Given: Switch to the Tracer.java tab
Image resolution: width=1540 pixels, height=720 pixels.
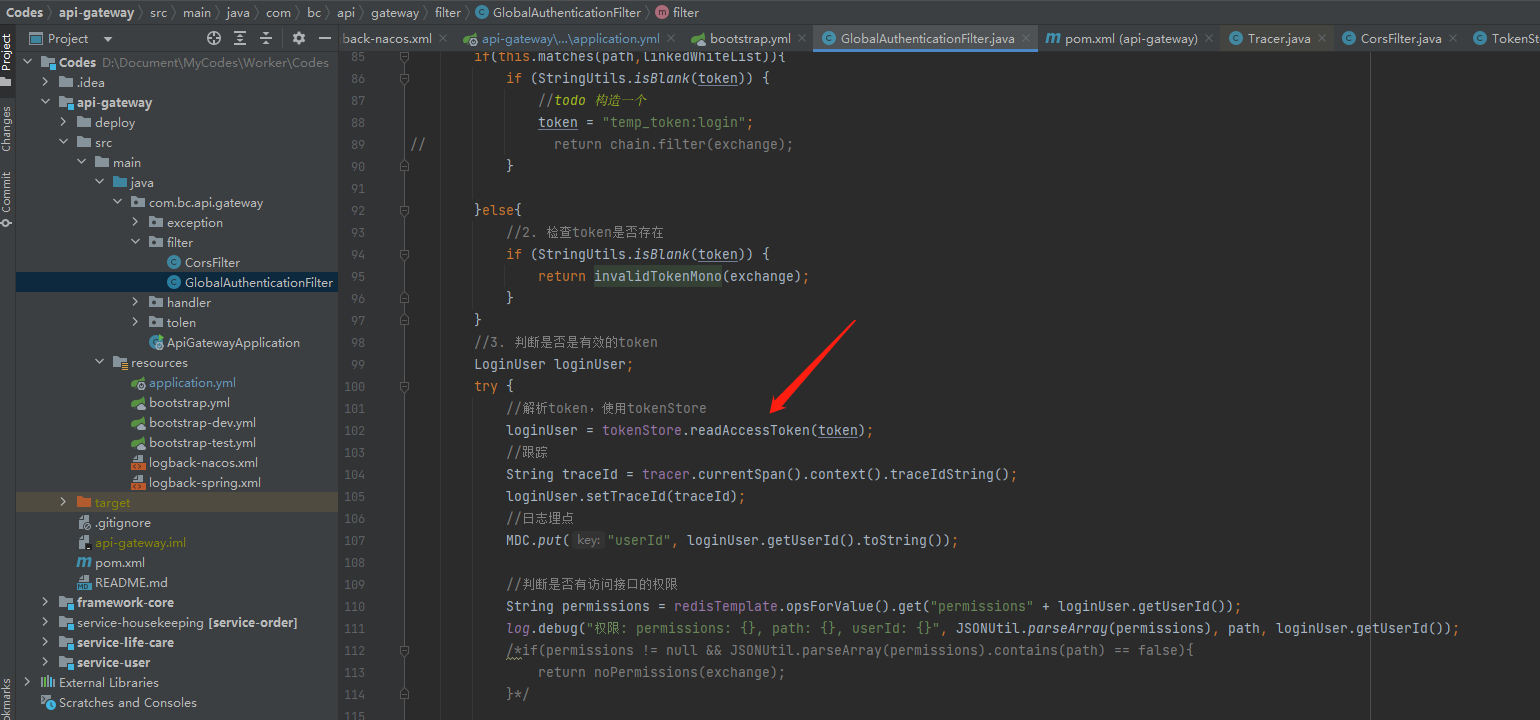Looking at the screenshot, I should 1278,38.
